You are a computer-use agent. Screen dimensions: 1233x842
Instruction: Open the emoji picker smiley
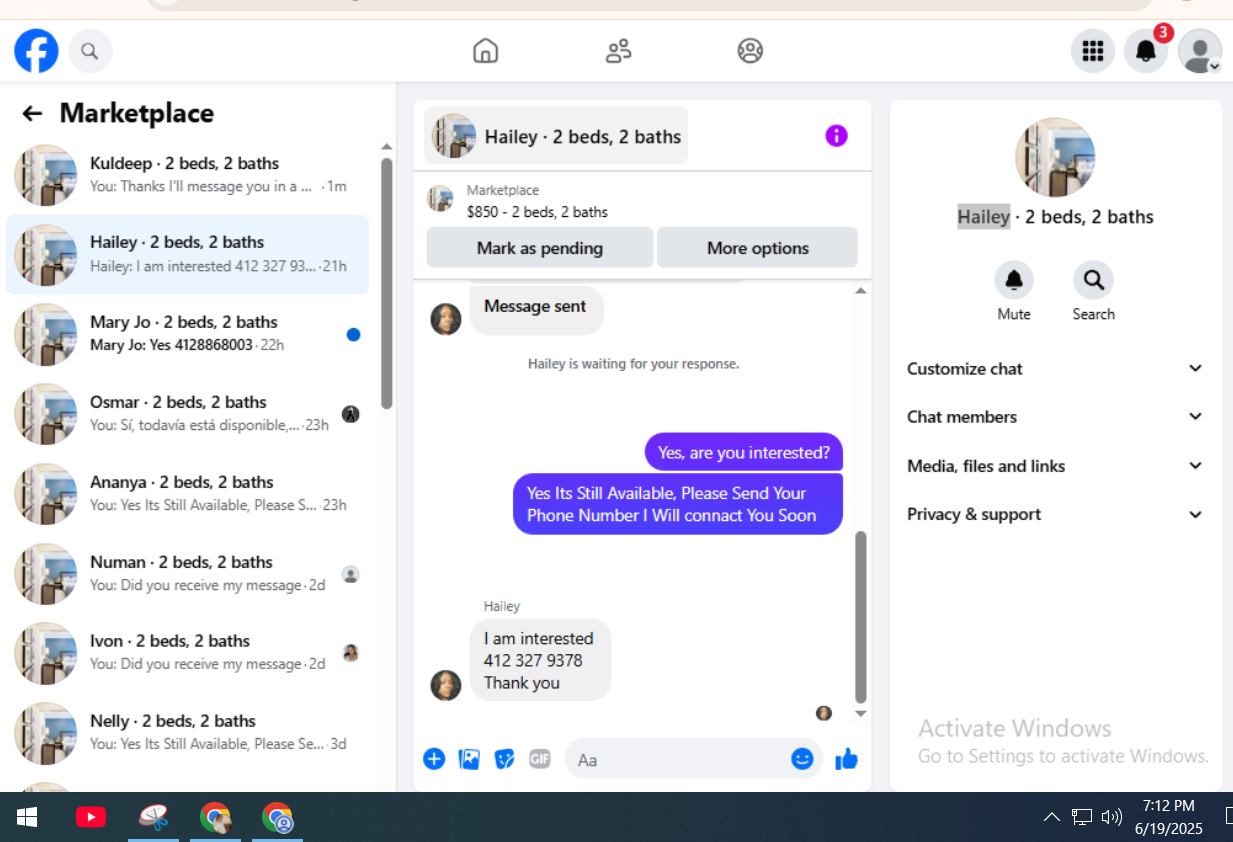click(x=802, y=759)
